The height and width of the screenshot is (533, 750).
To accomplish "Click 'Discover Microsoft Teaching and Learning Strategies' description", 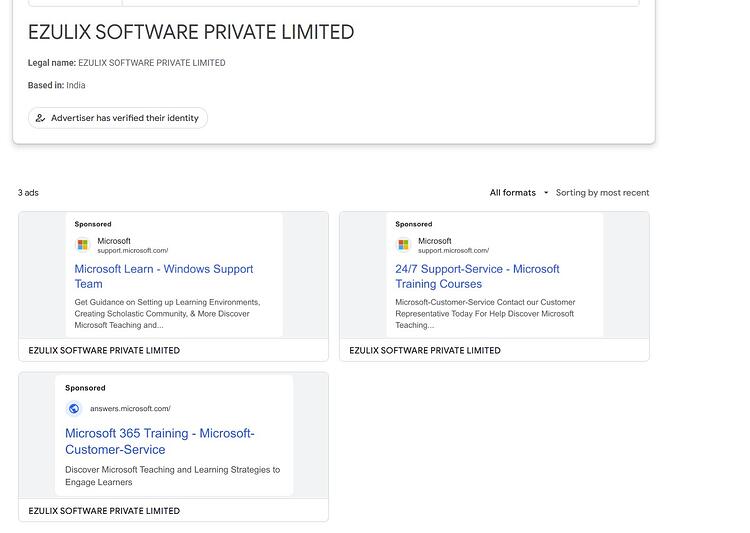I will click(173, 476).
